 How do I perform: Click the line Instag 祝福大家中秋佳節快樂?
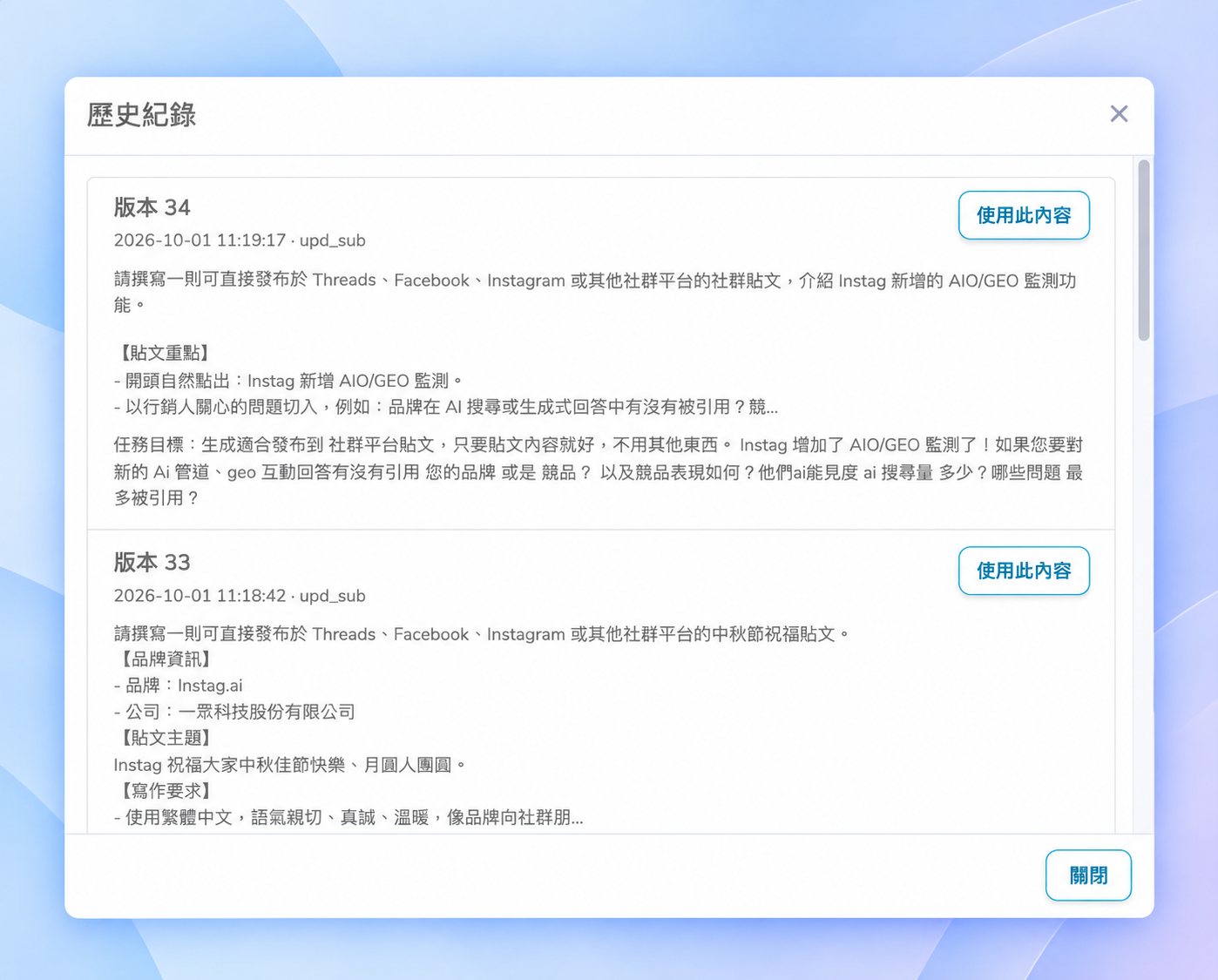[x=290, y=765]
